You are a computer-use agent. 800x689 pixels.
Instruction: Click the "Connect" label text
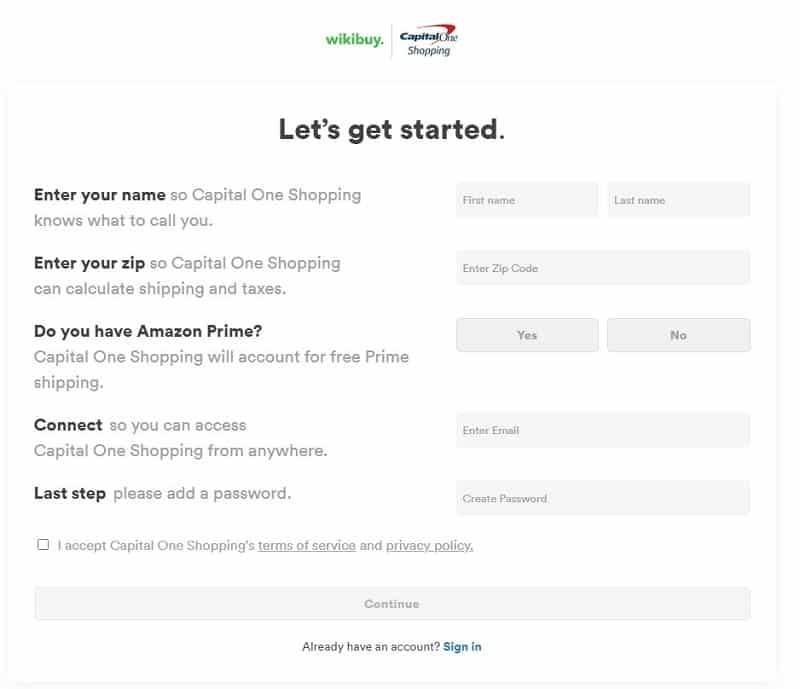[x=68, y=425]
